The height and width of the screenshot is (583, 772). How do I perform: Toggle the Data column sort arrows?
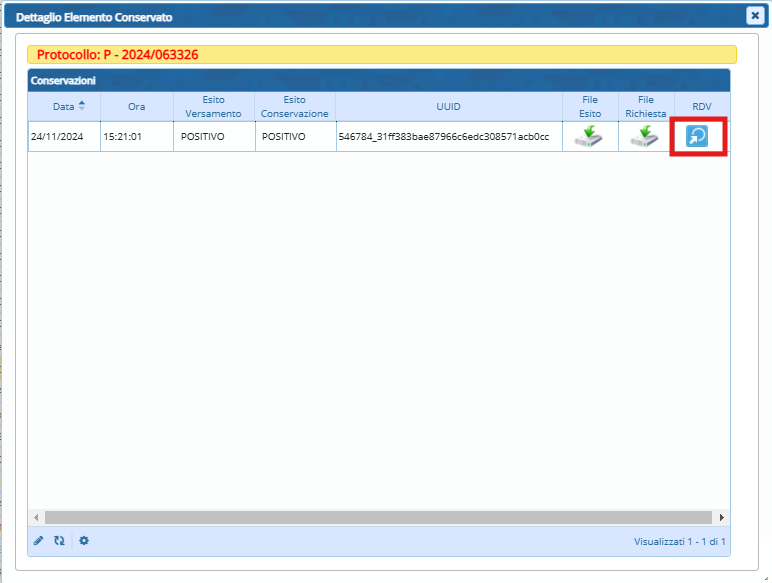[x=82, y=106]
